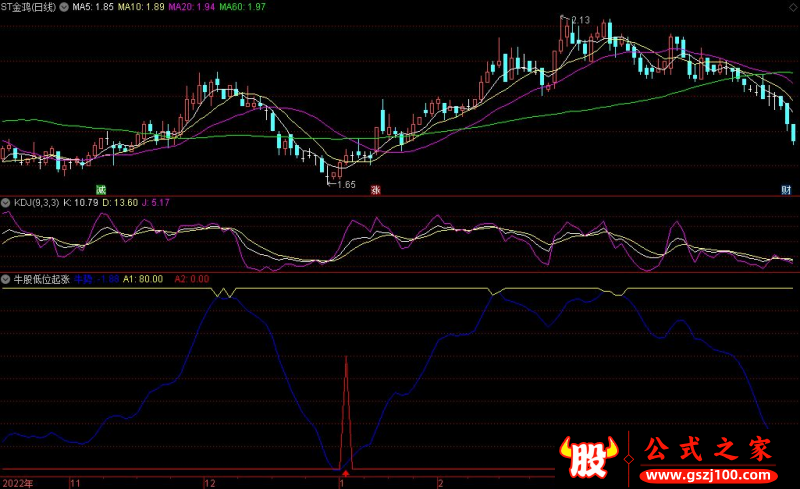Click the red A2 spike peak
This screenshot has height=489, width=800.
tap(346, 359)
